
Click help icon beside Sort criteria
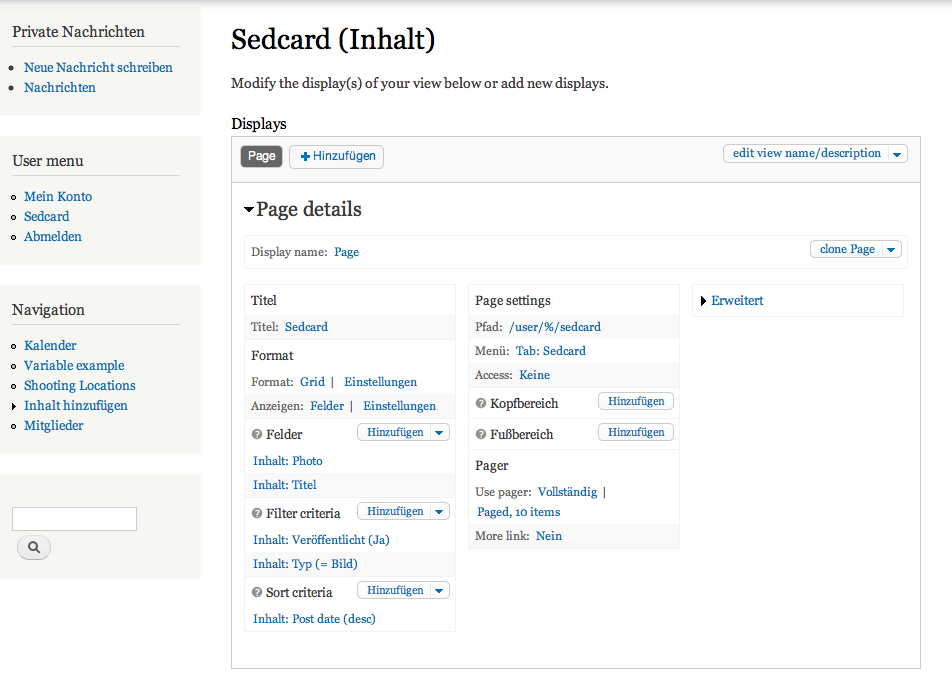257,593
